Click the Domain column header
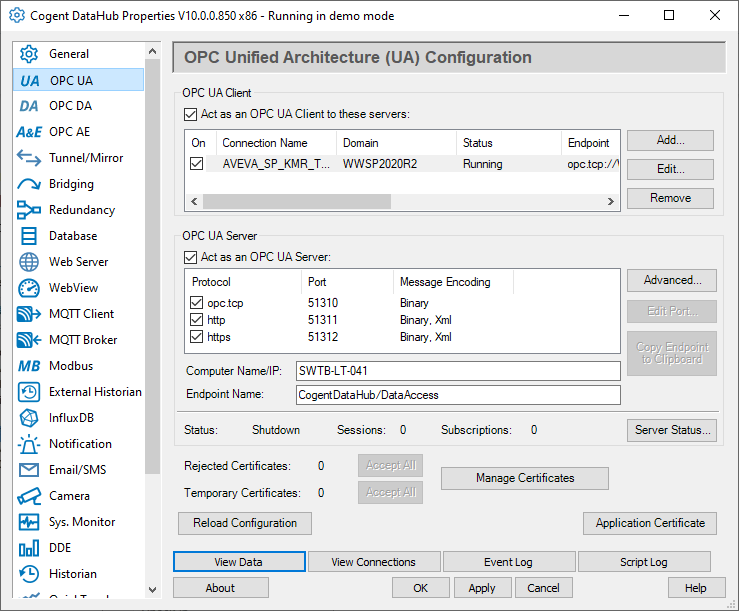Screen dimensions: 739x611 coord(396,143)
